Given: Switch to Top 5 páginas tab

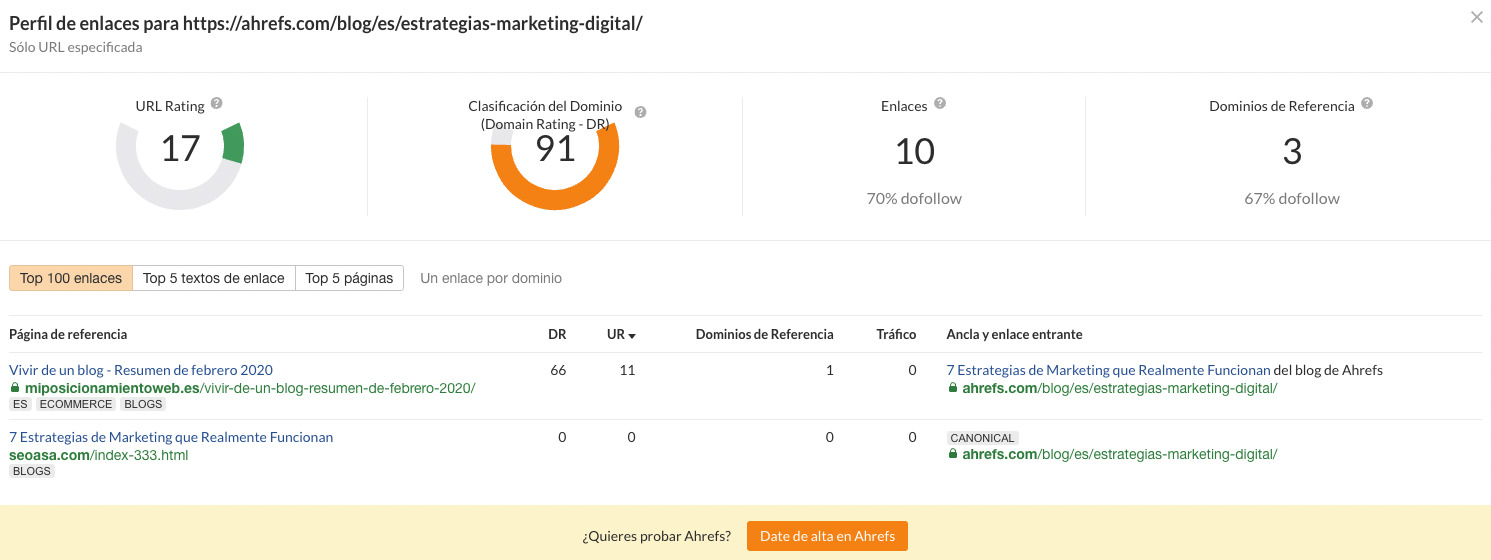Looking at the screenshot, I should (349, 278).
